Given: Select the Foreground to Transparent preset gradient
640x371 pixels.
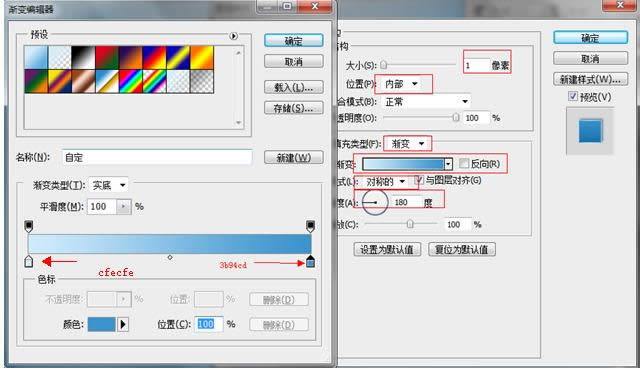Looking at the screenshot, I should click(60, 58).
